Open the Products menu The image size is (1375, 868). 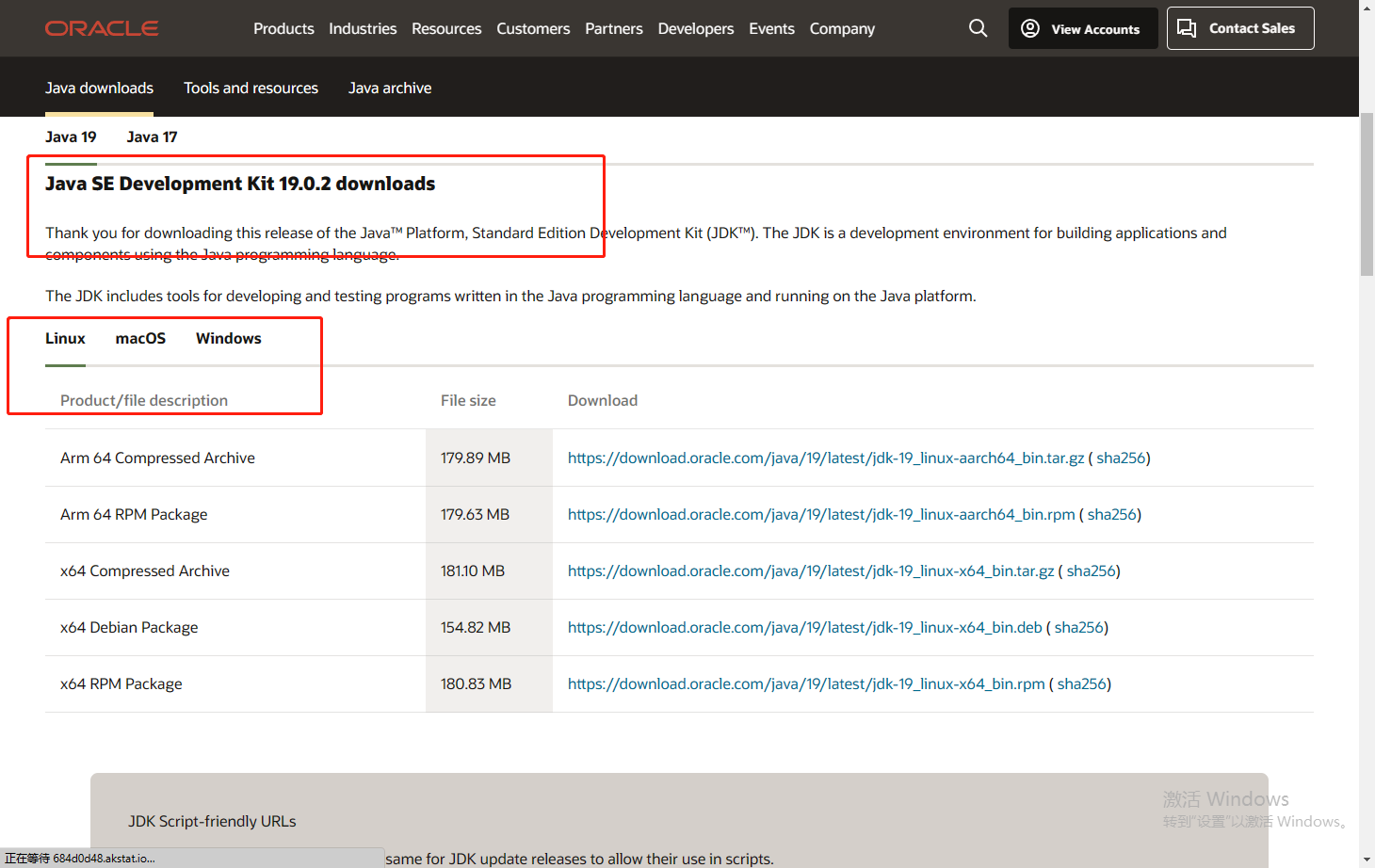pyautogui.click(x=283, y=28)
